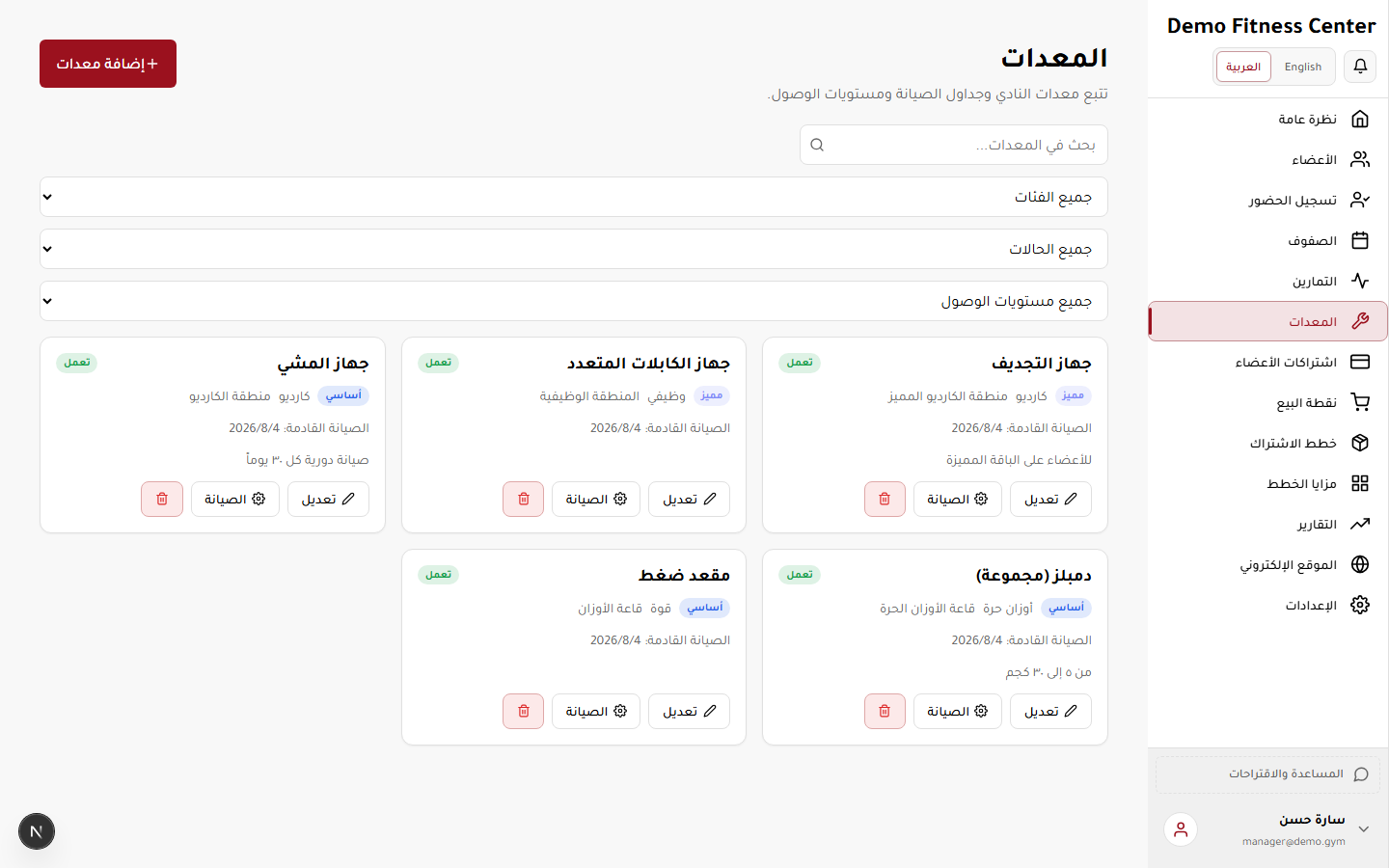Click the صيانة دورية كل ٣٠ يوماً note
The image size is (1389, 868).
pyautogui.click(x=308, y=460)
